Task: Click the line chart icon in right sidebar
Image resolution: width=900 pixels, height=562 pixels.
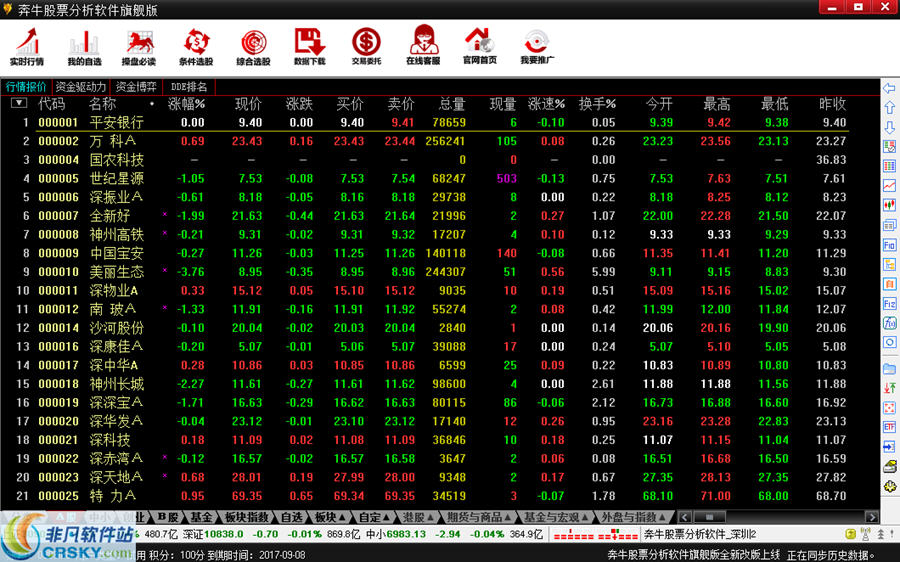Action: (889, 185)
